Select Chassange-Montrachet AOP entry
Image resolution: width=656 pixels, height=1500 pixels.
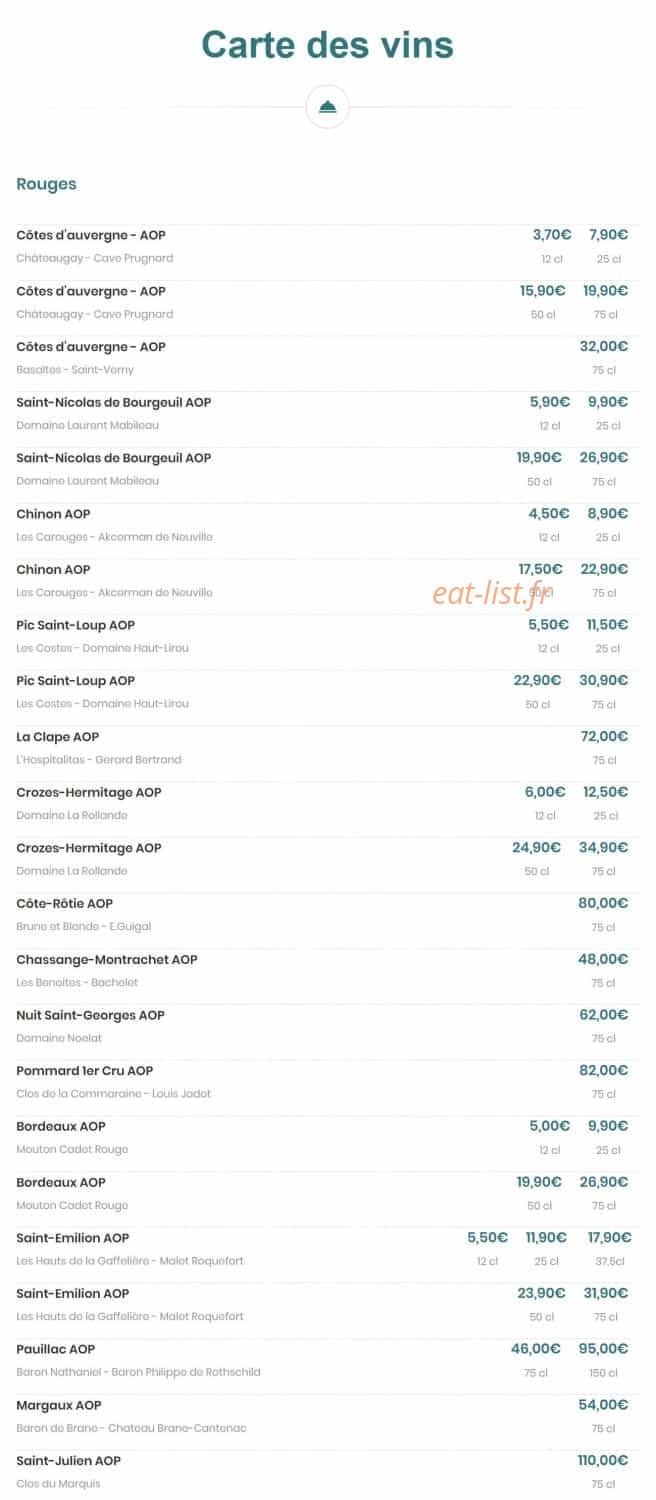pos(327,971)
